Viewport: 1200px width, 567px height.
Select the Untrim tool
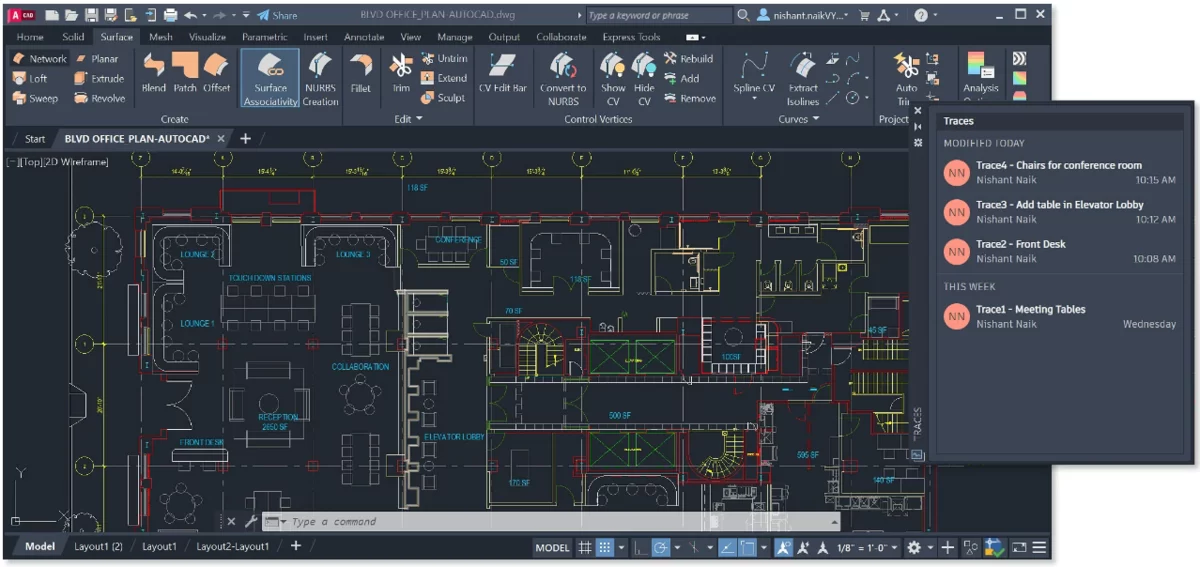click(x=443, y=58)
